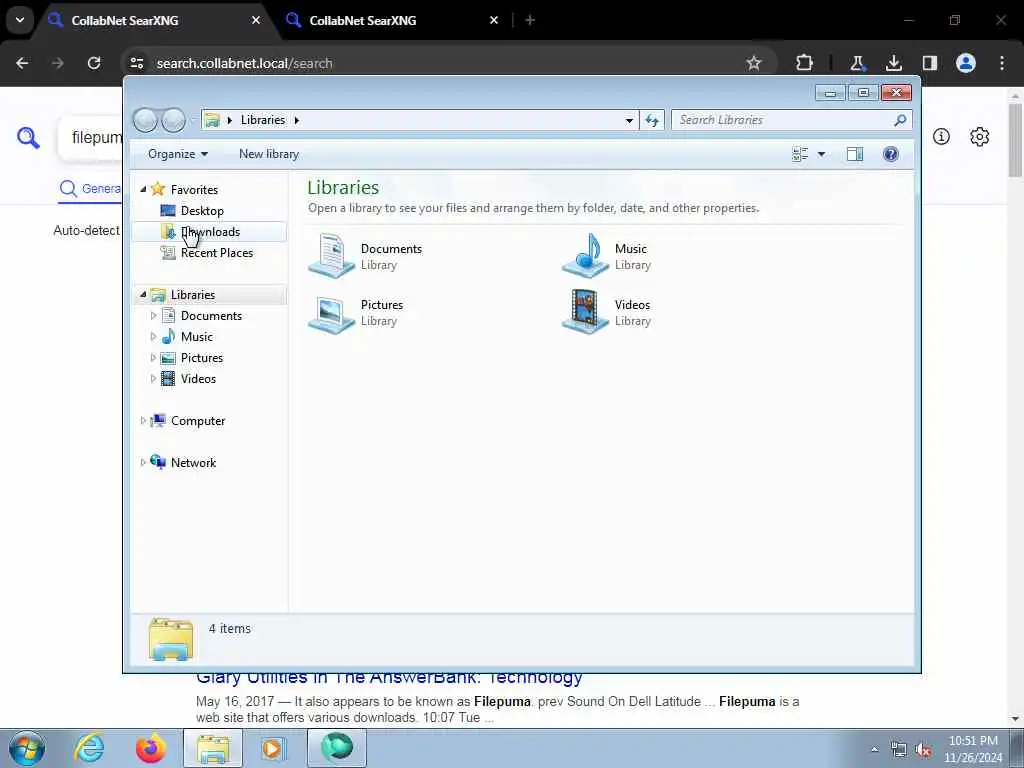The width and height of the screenshot is (1024, 768).
Task: Go back in the browser
Action: point(22,63)
